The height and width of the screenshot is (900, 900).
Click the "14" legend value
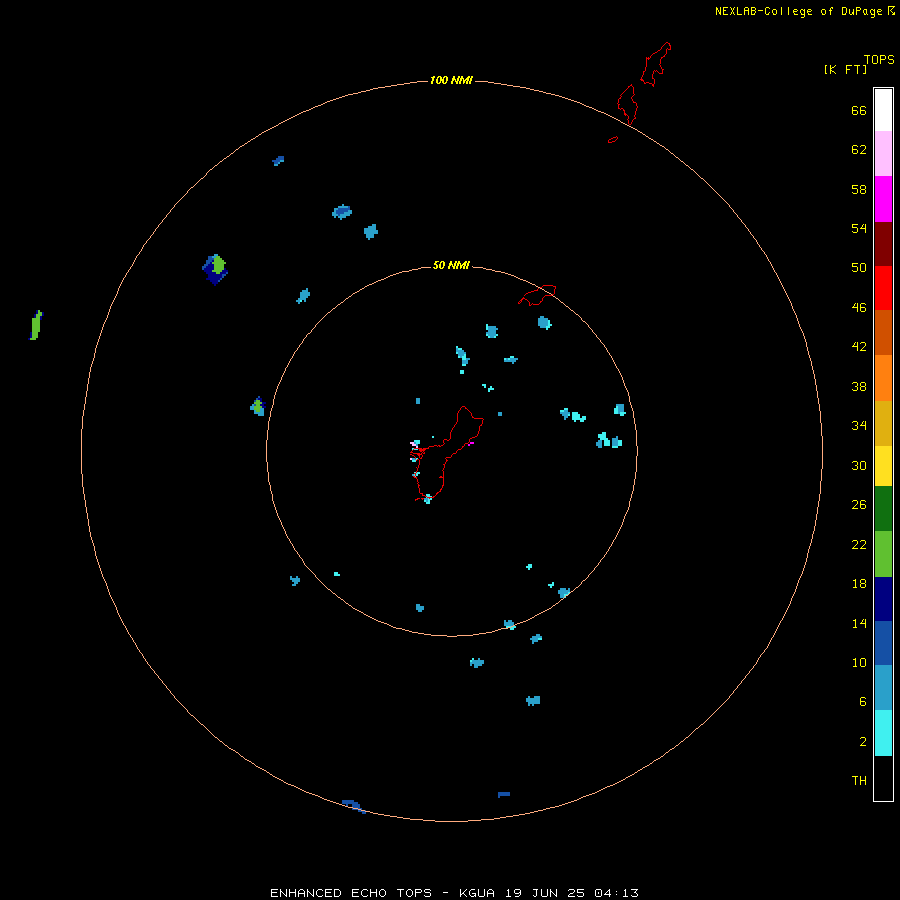click(859, 623)
